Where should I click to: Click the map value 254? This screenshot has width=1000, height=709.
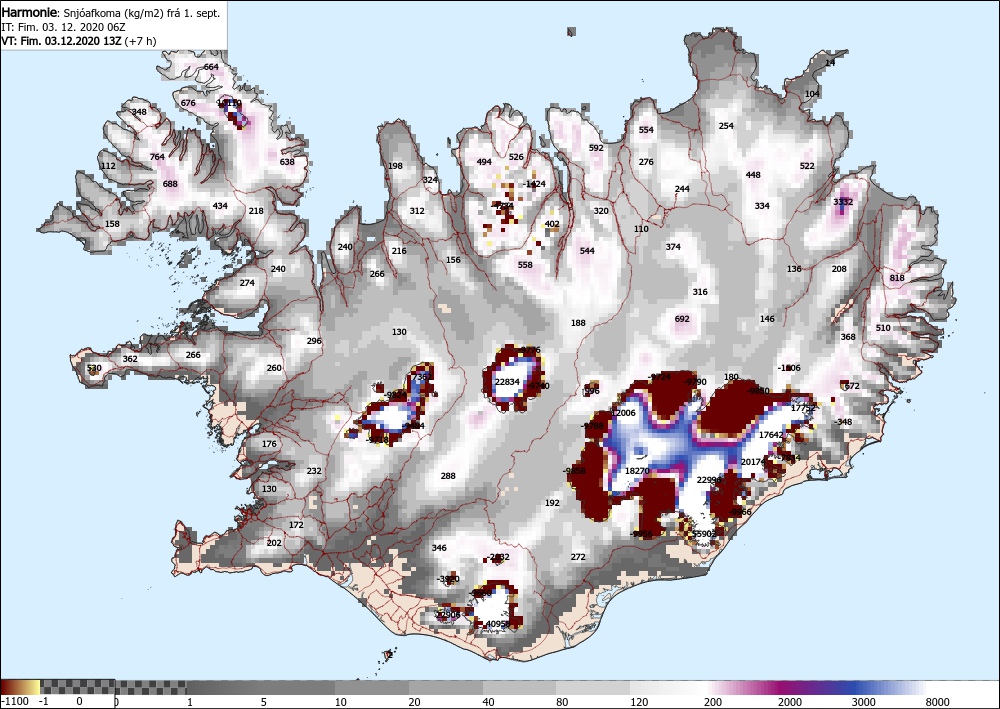pyautogui.click(x=726, y=126)
